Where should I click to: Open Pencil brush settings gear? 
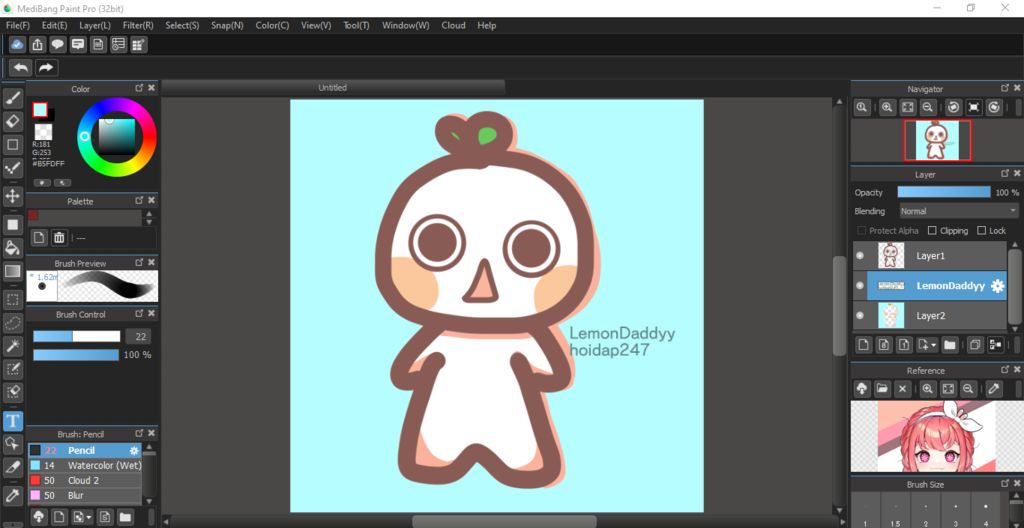134,450
